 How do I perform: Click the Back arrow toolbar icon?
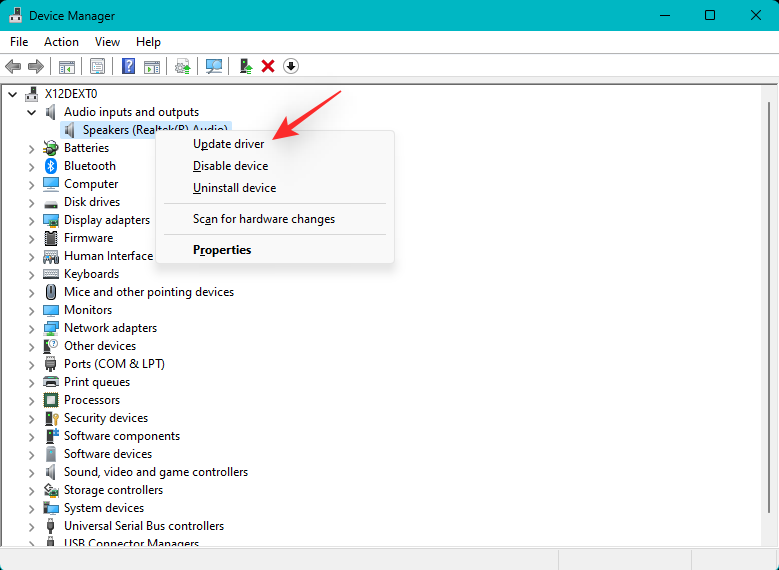13,66
